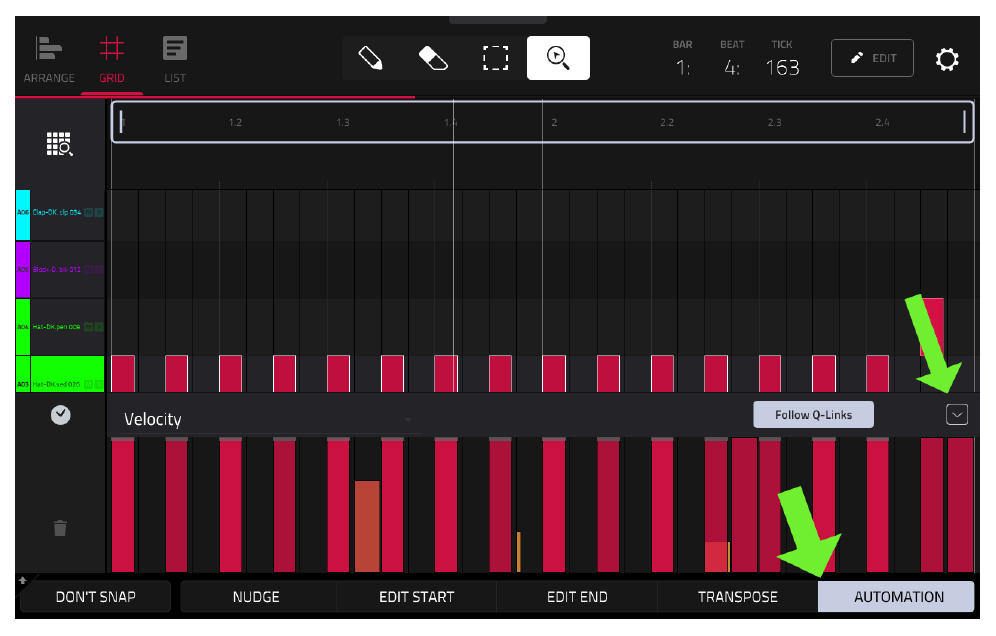996x636 pixels.
Task: Click the cyan A06 pad label
Action: (x=23, y=215)
